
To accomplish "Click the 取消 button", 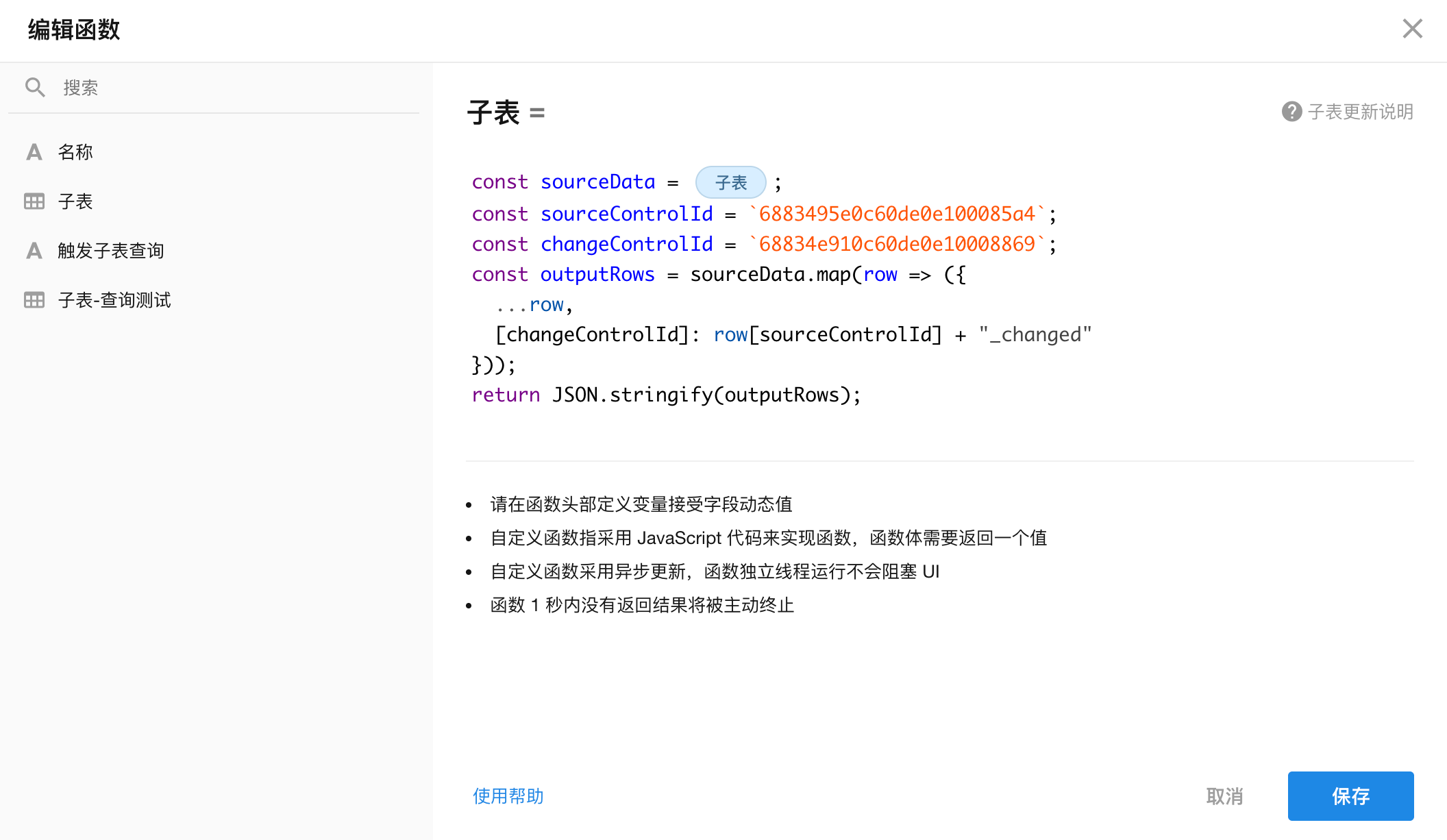I will [x=1224, y=796].
